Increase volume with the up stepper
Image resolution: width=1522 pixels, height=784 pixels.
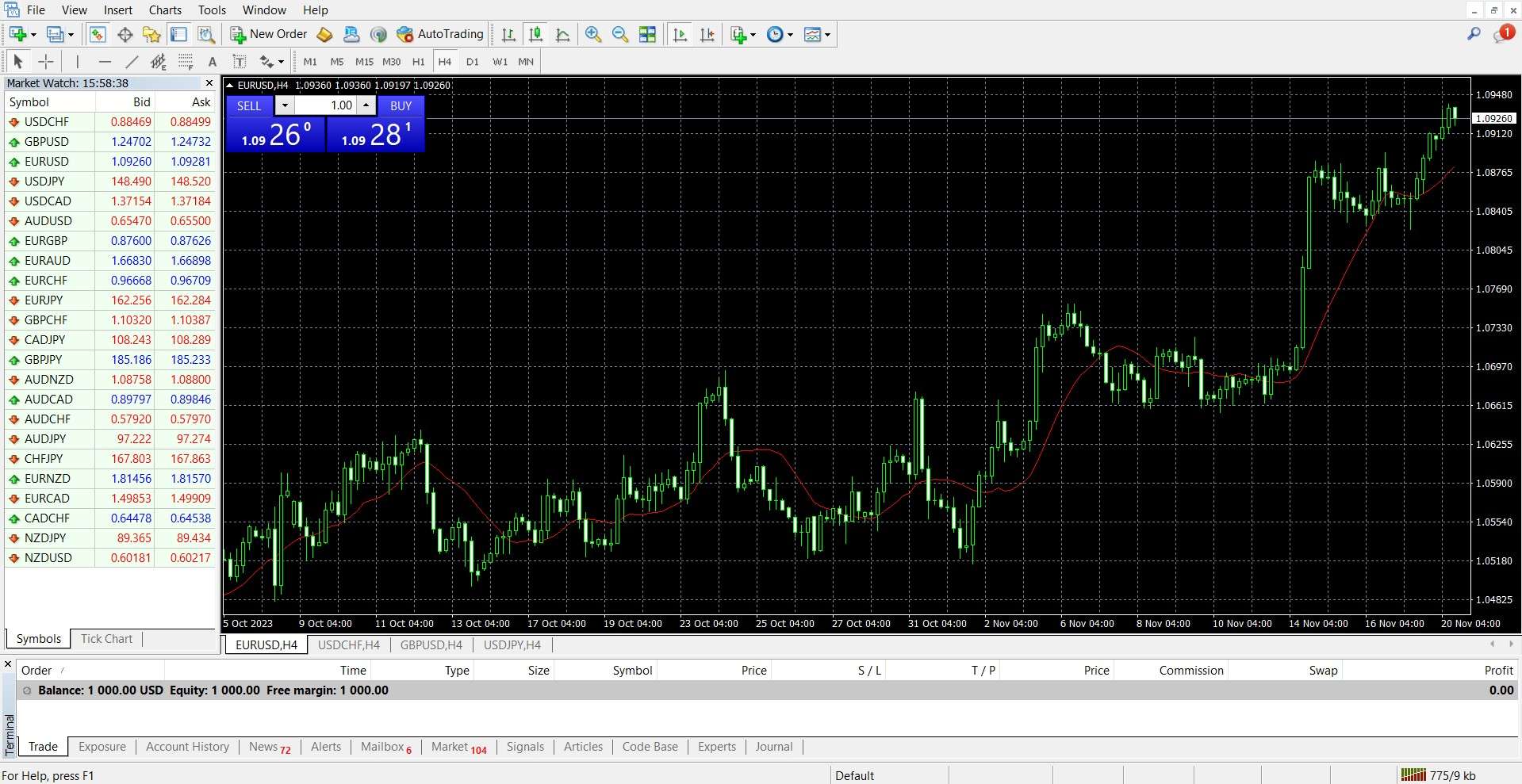[366, 105]
